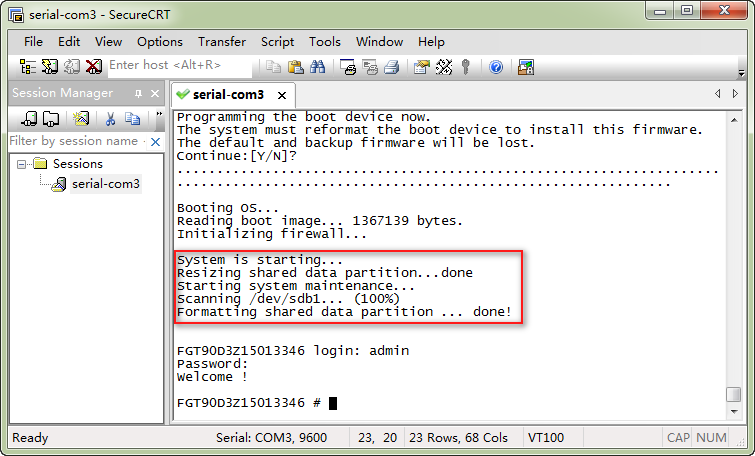Open the Transfer menu

222,42
